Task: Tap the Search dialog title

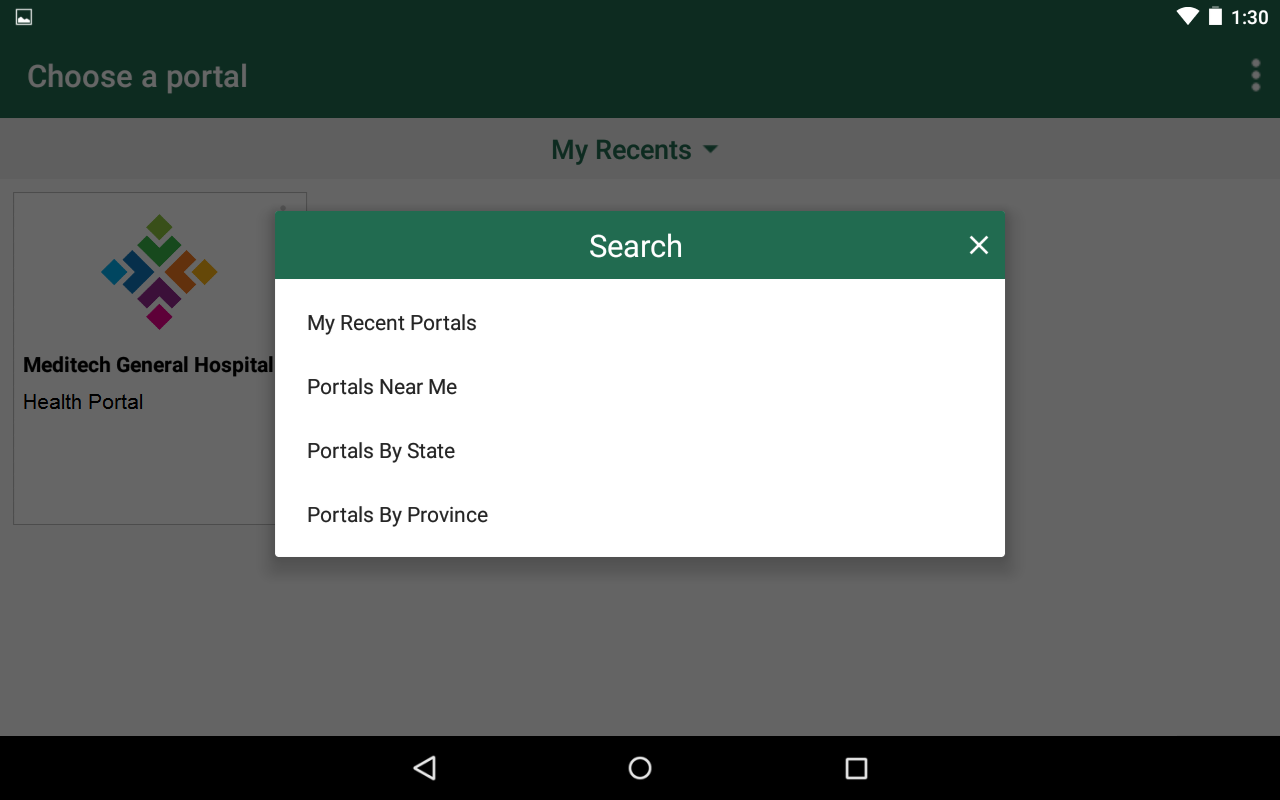Action: 636,246
